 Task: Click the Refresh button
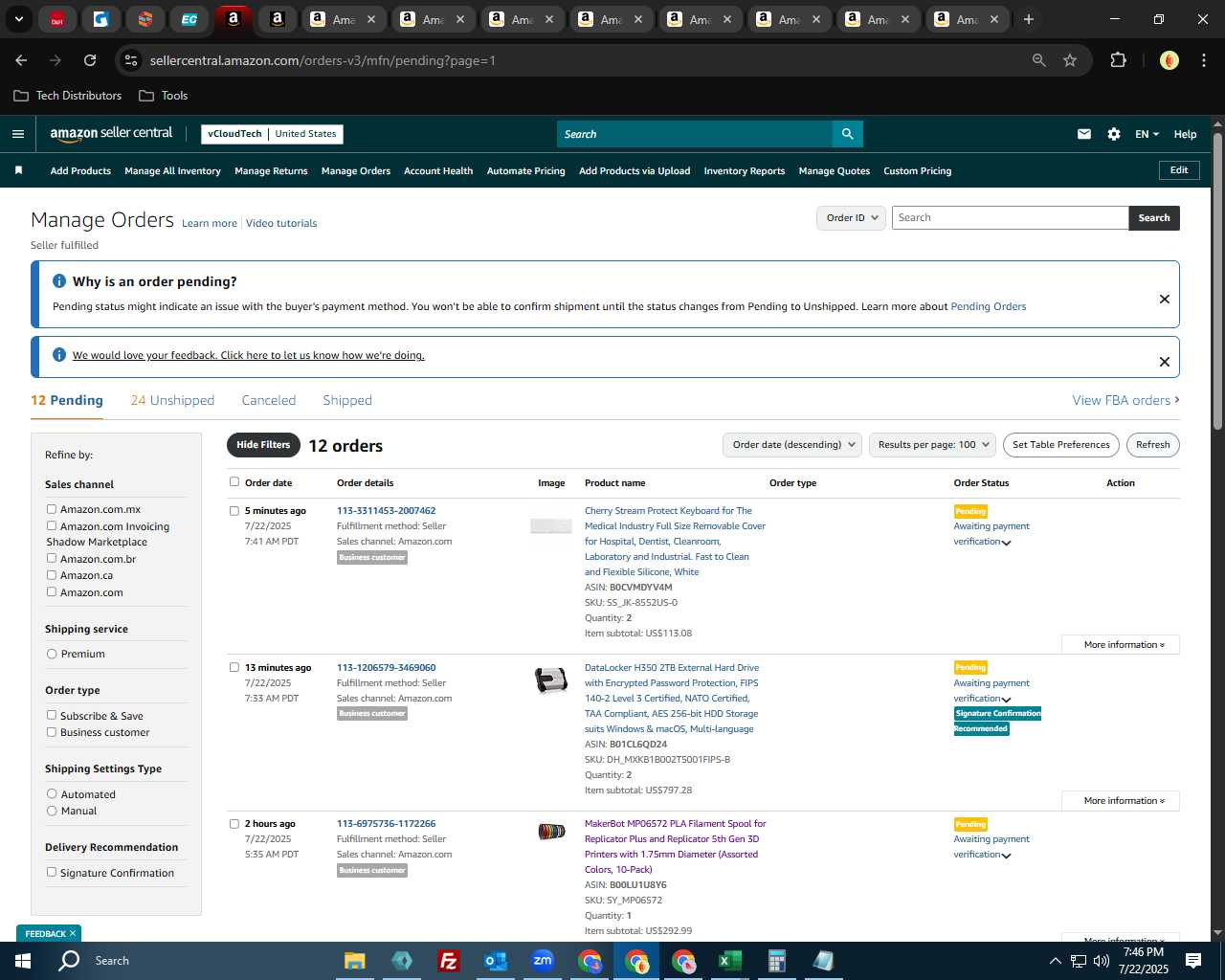[1153, 445]
